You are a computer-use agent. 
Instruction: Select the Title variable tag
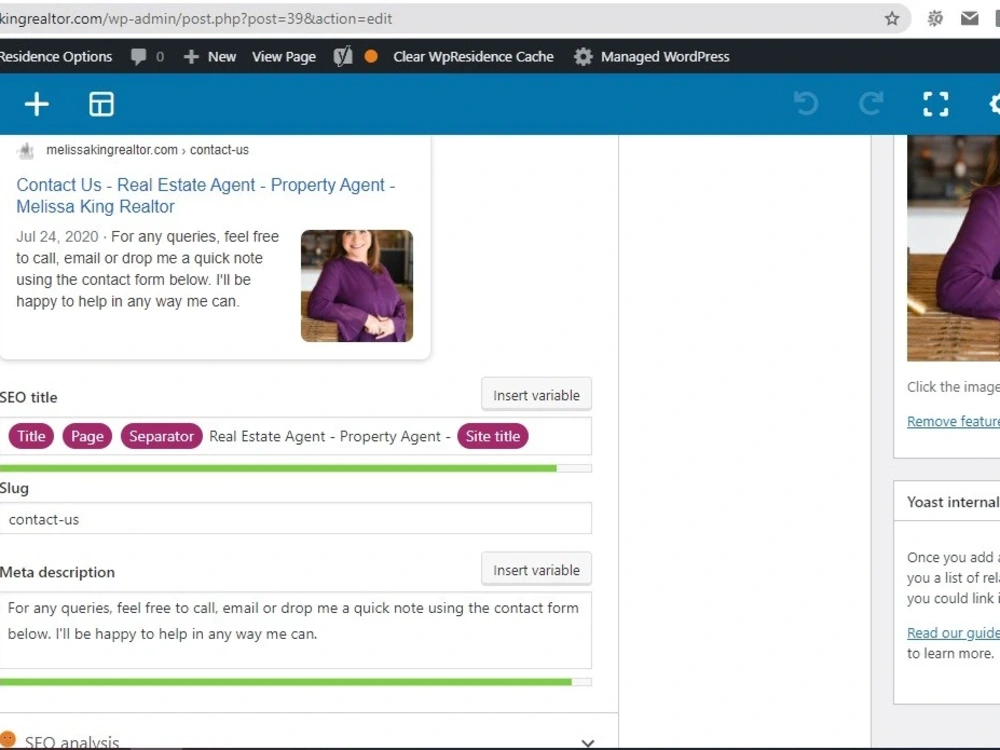pyautogui.click(x=31, y=436)
